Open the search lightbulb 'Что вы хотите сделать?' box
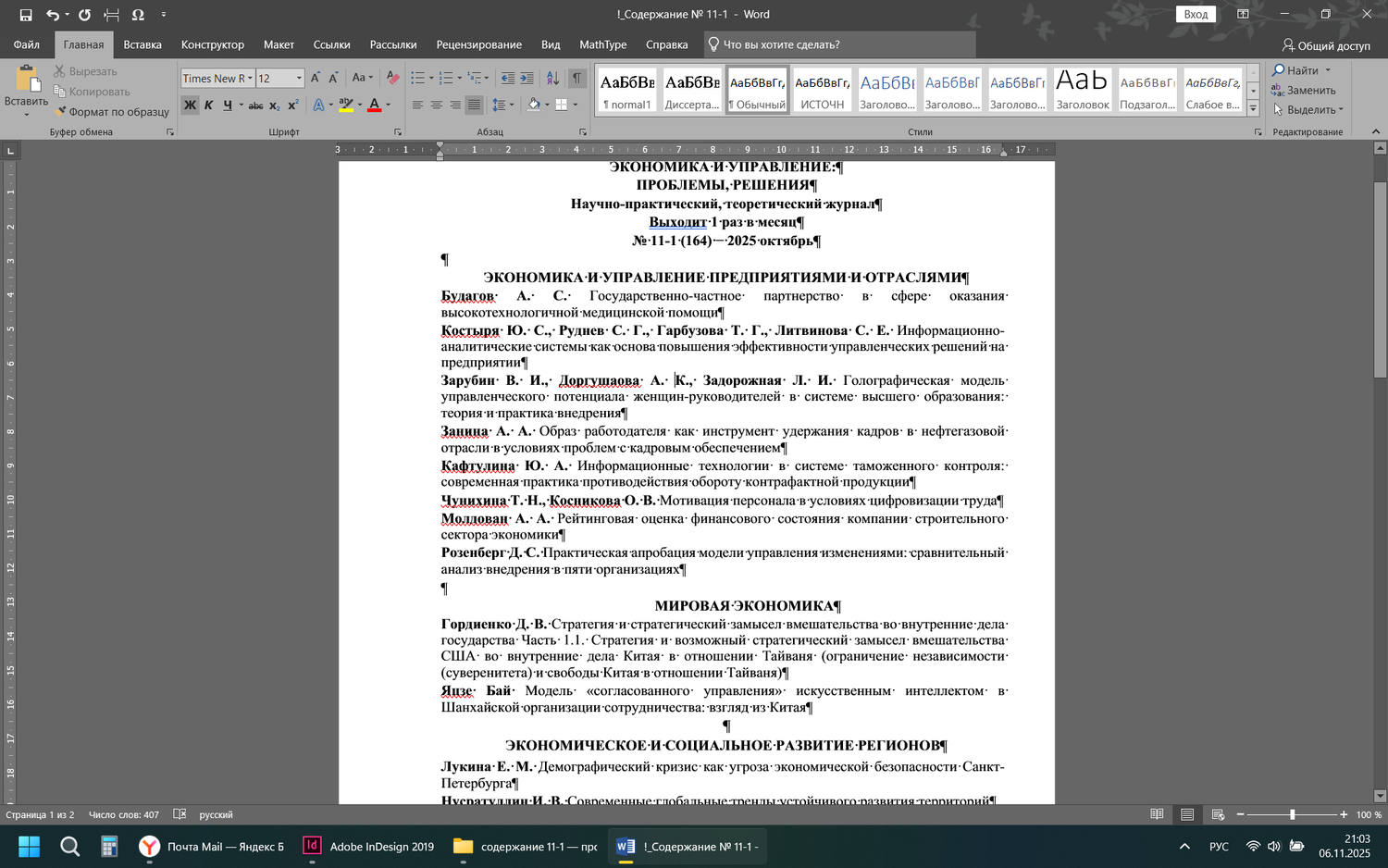The height and width of the screenshot is (868, 1388). point(838,44)
